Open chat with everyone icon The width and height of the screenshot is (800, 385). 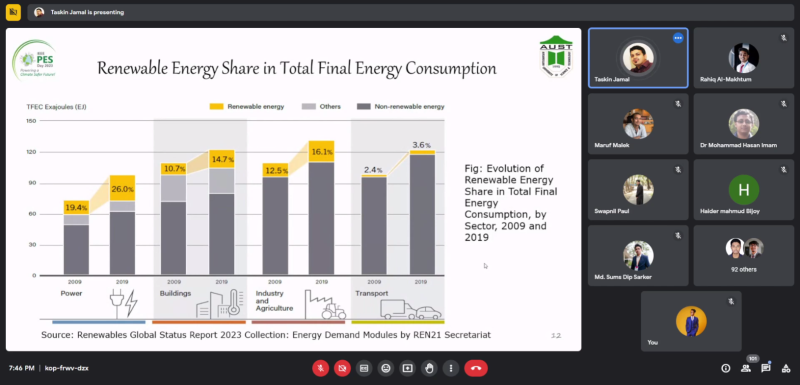pos(766,368)
